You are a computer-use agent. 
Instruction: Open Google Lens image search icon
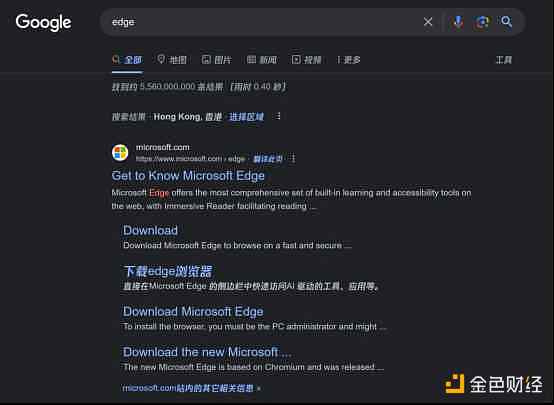click(482, 22)
